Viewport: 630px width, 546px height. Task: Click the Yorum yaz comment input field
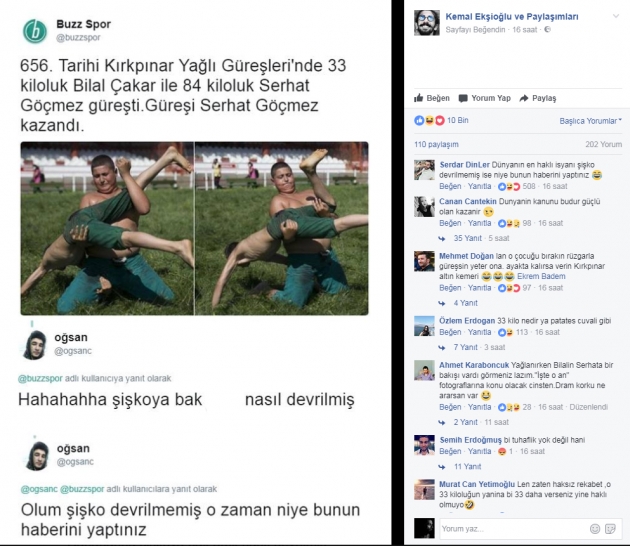pos(514,529)
